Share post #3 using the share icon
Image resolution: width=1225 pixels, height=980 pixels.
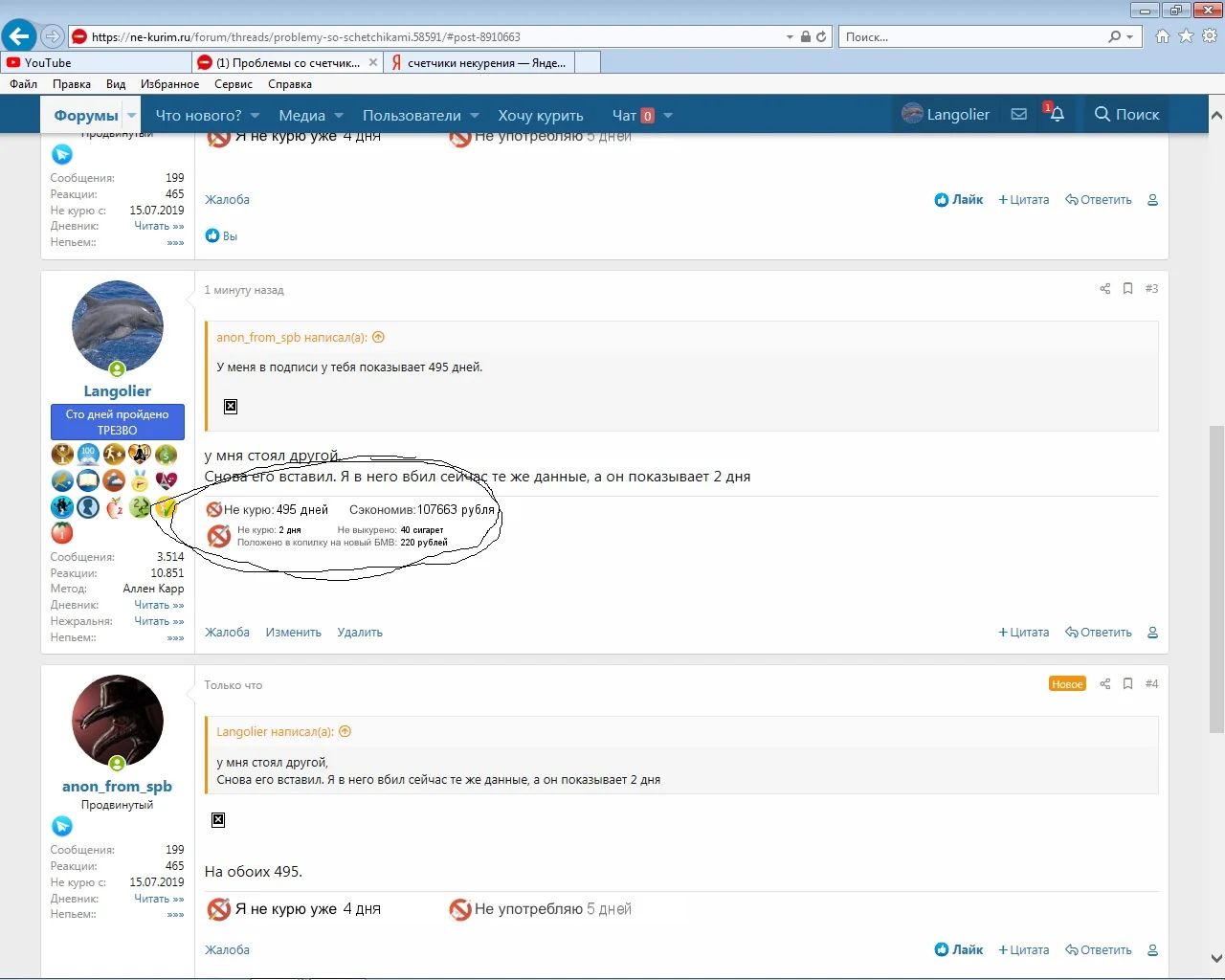1105,289
